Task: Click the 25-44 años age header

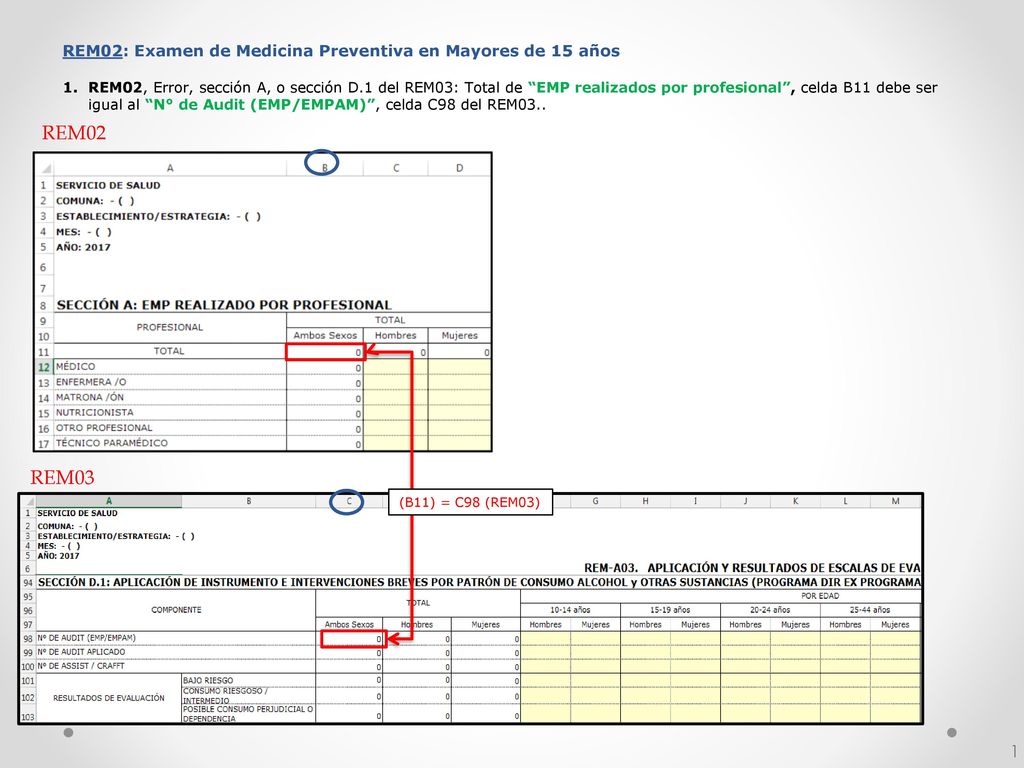Action: click(x=870, y=610)
